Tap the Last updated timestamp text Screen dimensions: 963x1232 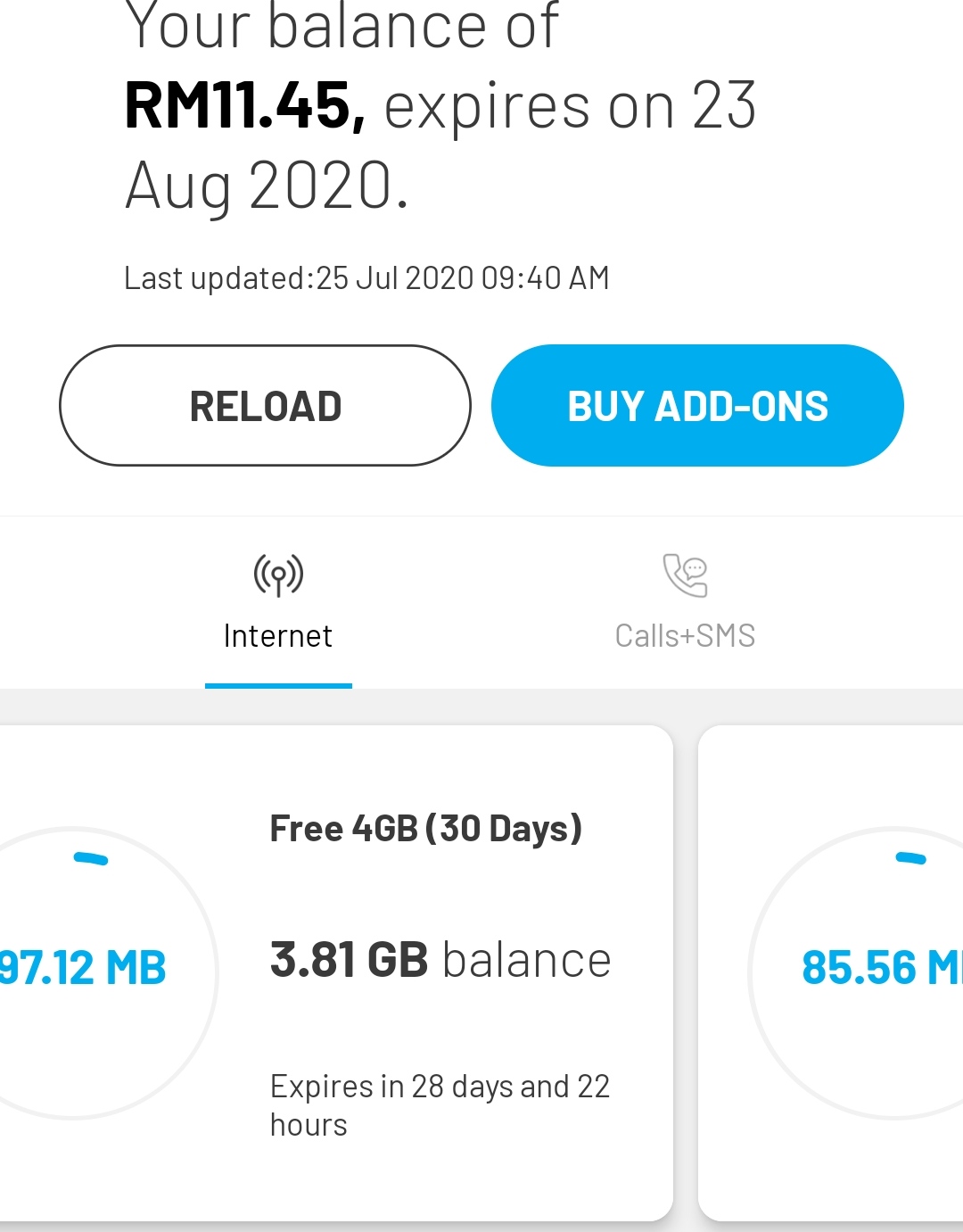point(366,278)
